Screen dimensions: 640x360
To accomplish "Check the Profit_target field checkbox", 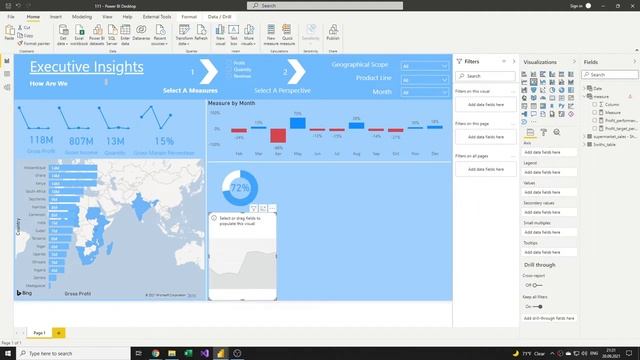I will point(595,129).
